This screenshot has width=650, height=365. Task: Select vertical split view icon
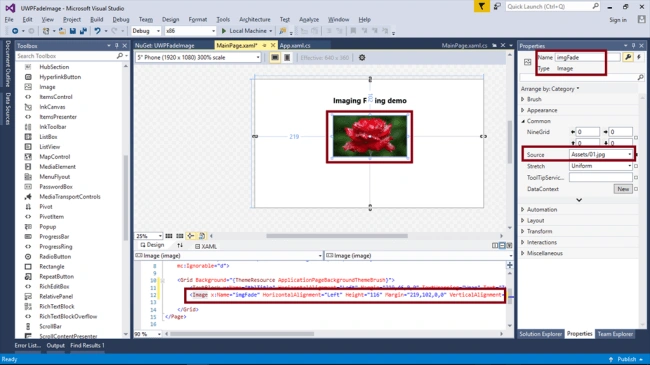495,246
